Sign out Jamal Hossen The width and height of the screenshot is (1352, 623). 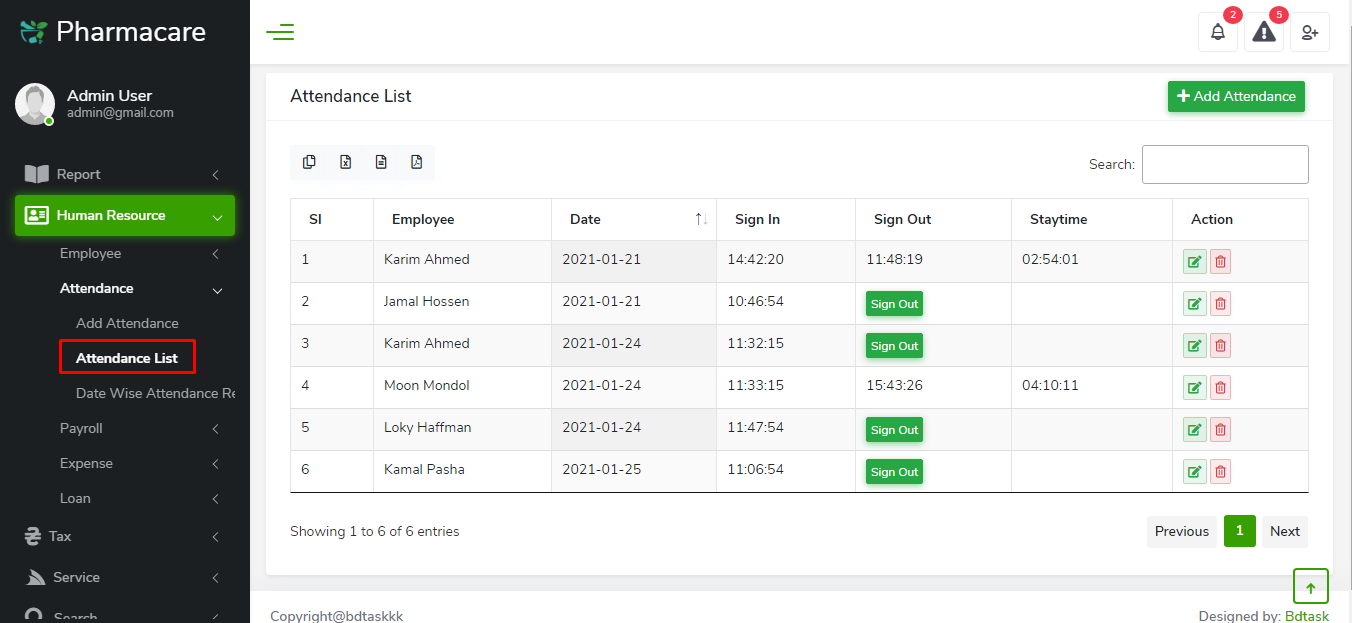tap(894, 304)
